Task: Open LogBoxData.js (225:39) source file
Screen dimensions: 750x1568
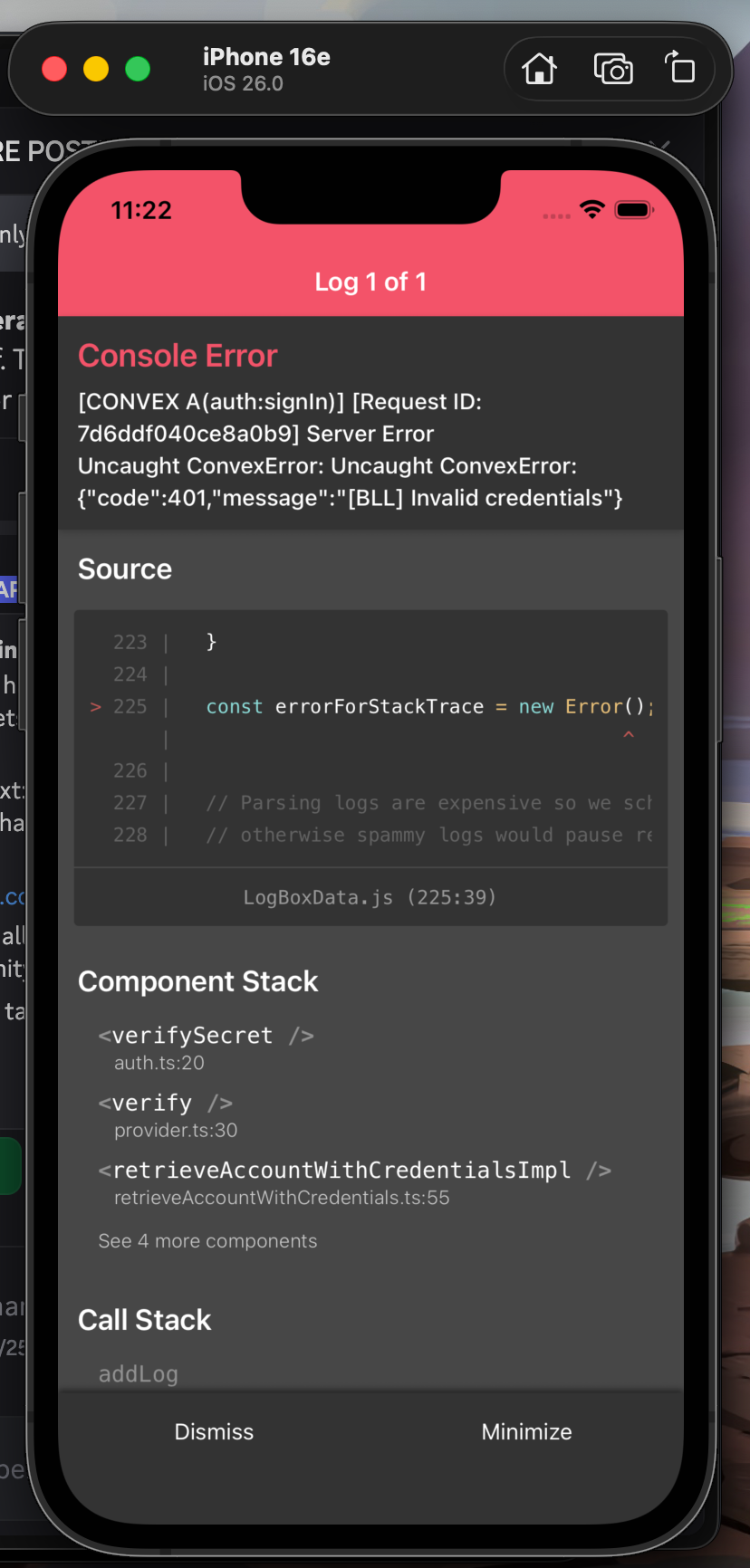Action: [x=370, y=897]
